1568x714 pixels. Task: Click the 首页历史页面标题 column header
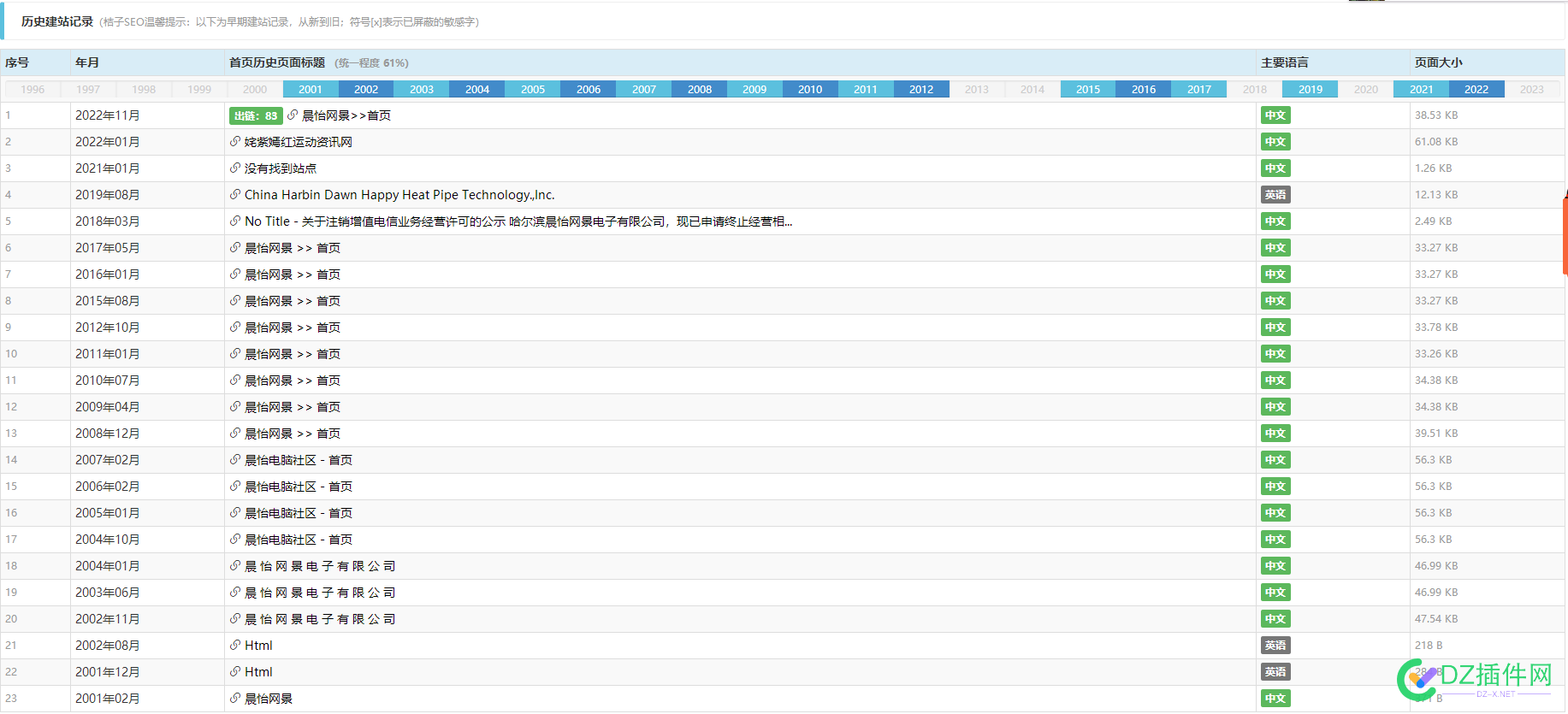(x=277, y=62)
